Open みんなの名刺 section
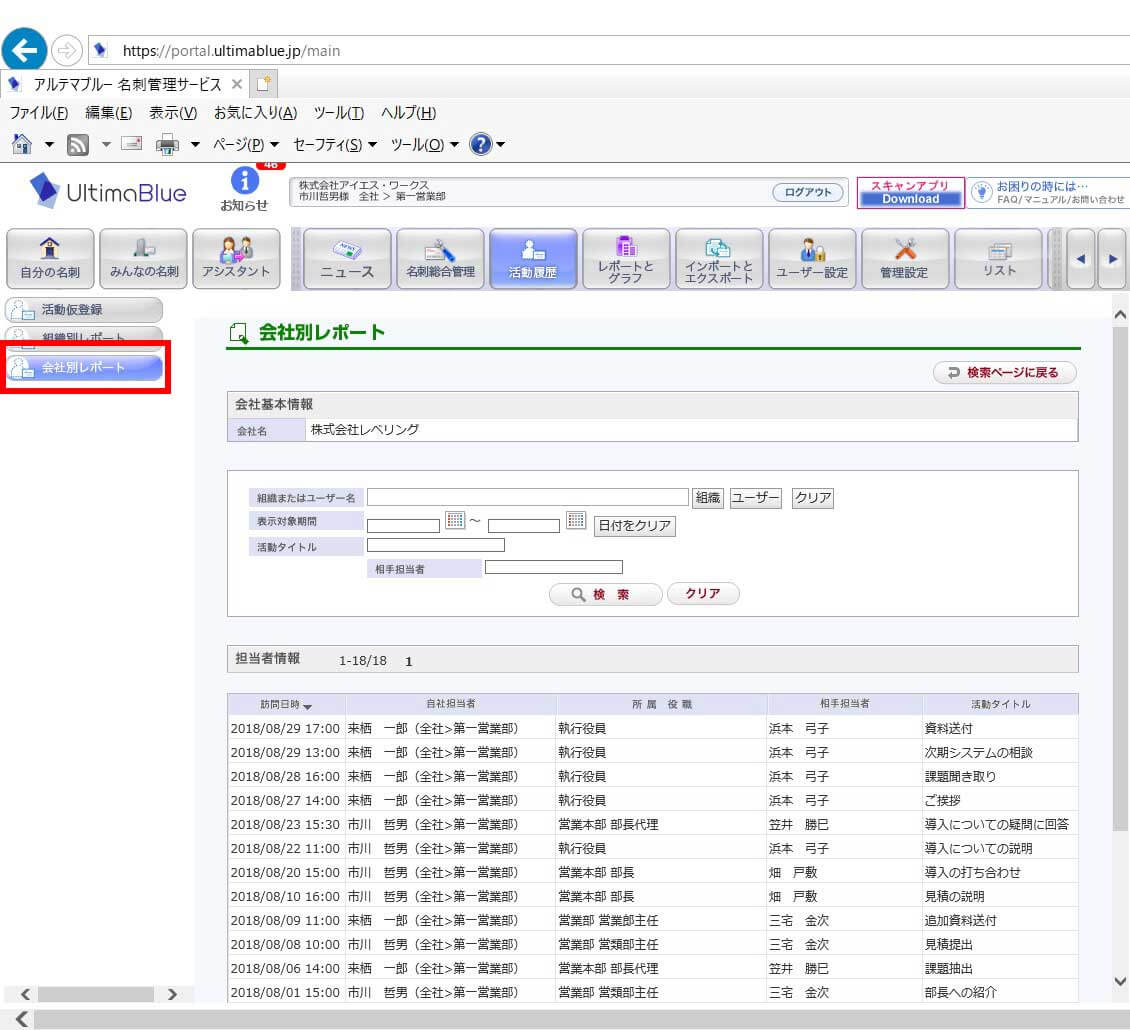Screen dimensions: 1130x1030 [143, 259]
